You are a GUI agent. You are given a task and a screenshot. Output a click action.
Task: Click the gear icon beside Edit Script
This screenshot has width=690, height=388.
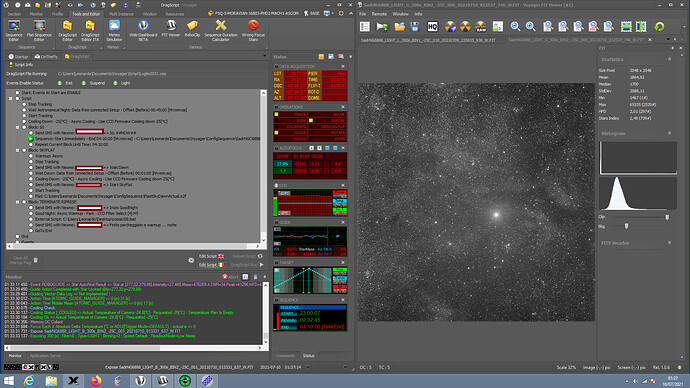191,260
